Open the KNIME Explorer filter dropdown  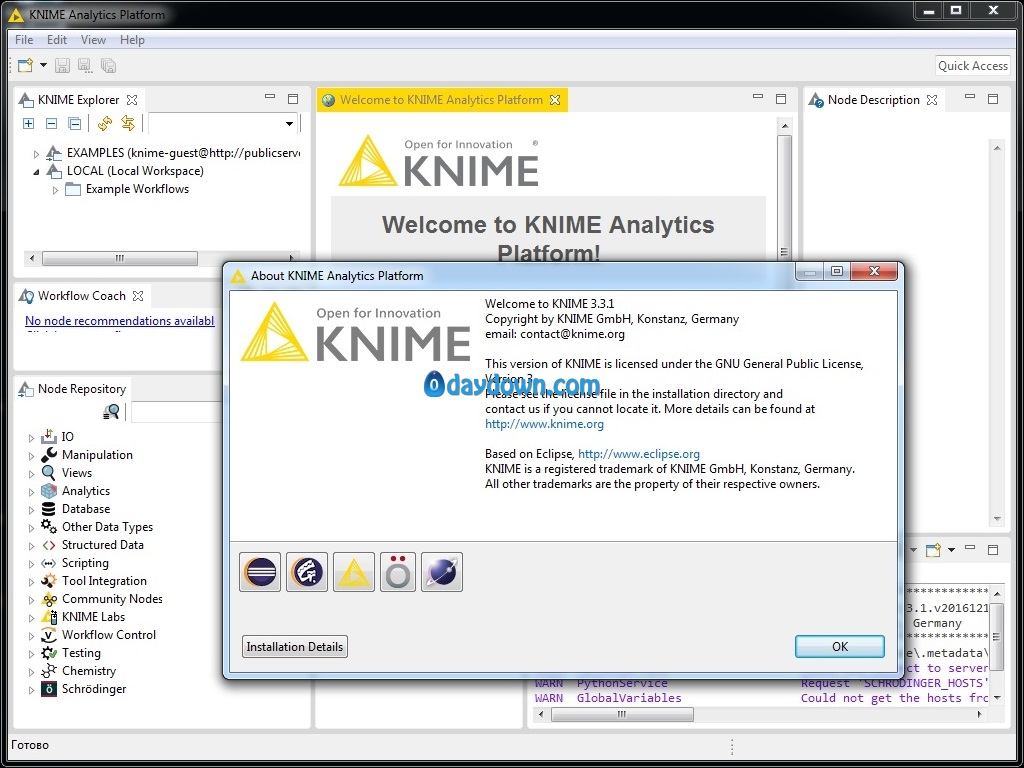click(289, 123)
